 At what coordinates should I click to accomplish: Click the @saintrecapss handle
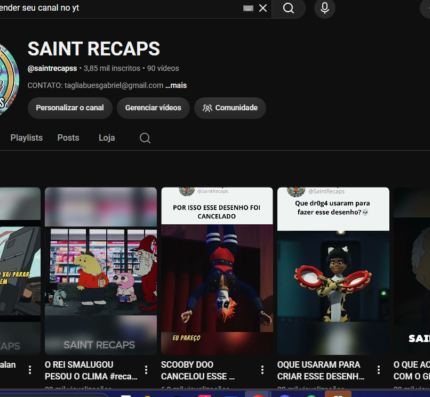(x=52, y=68)
